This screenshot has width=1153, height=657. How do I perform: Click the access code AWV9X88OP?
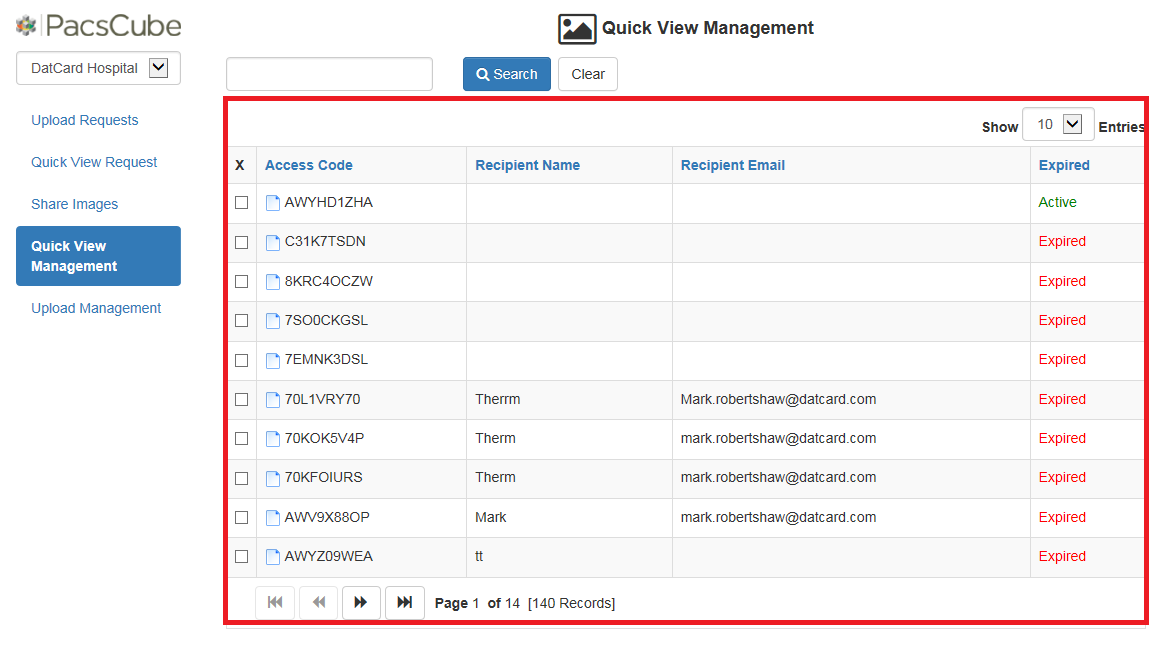[326, 517]
